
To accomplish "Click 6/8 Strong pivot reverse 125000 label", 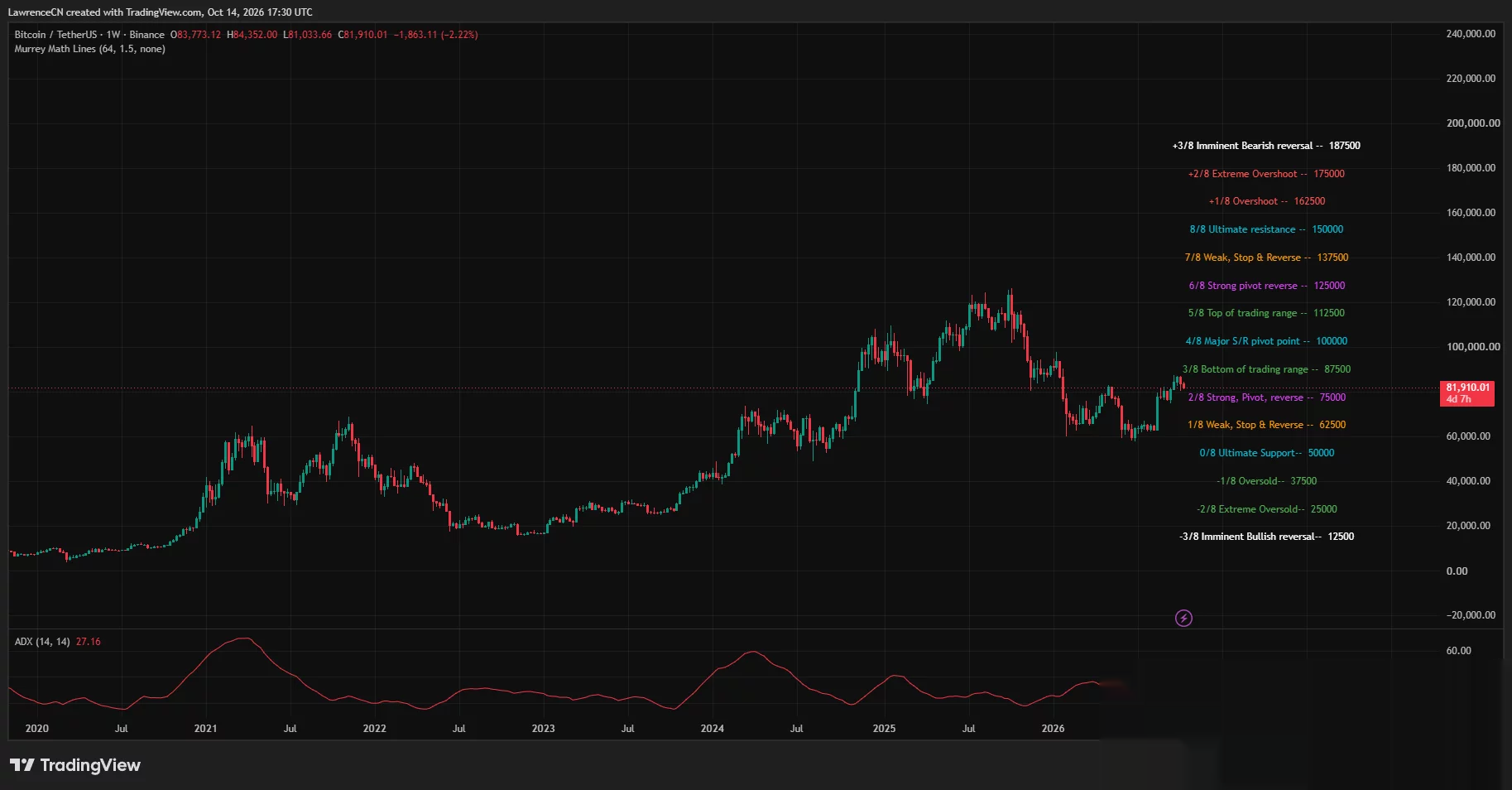I will point(1267,286).
